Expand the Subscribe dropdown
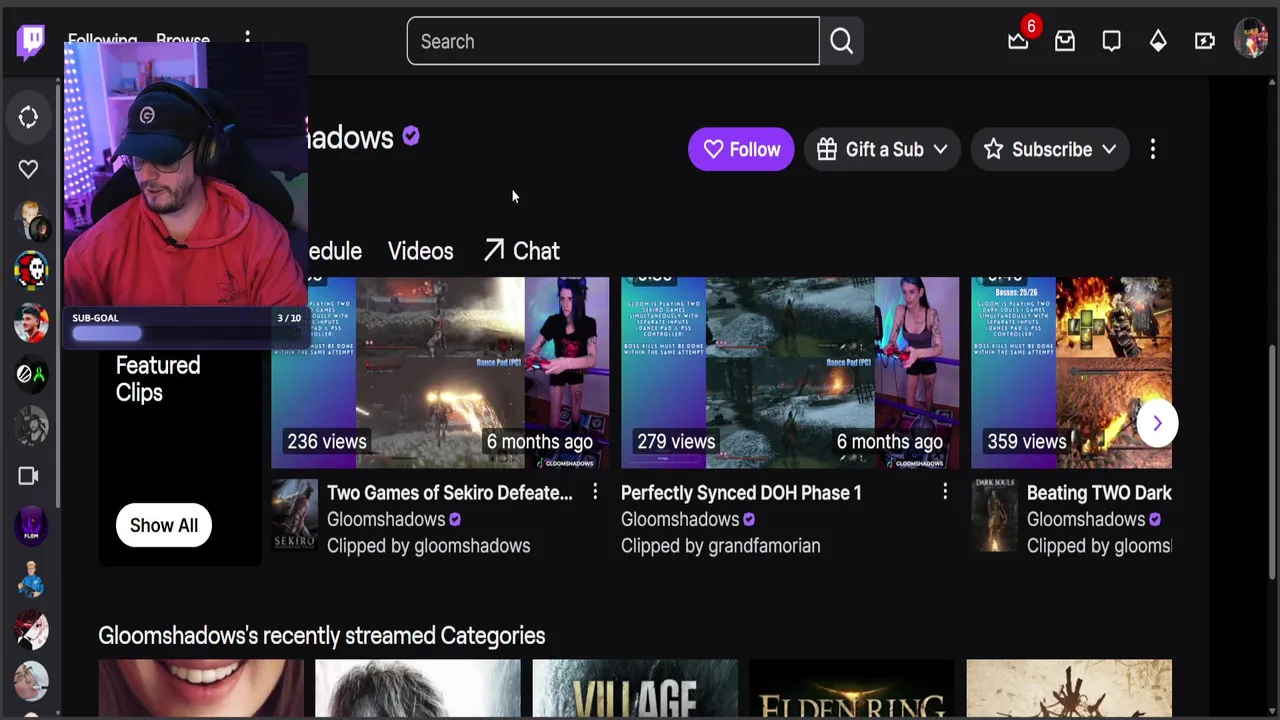Viewport: 1280px width, 720px height. pos(1050,149)
